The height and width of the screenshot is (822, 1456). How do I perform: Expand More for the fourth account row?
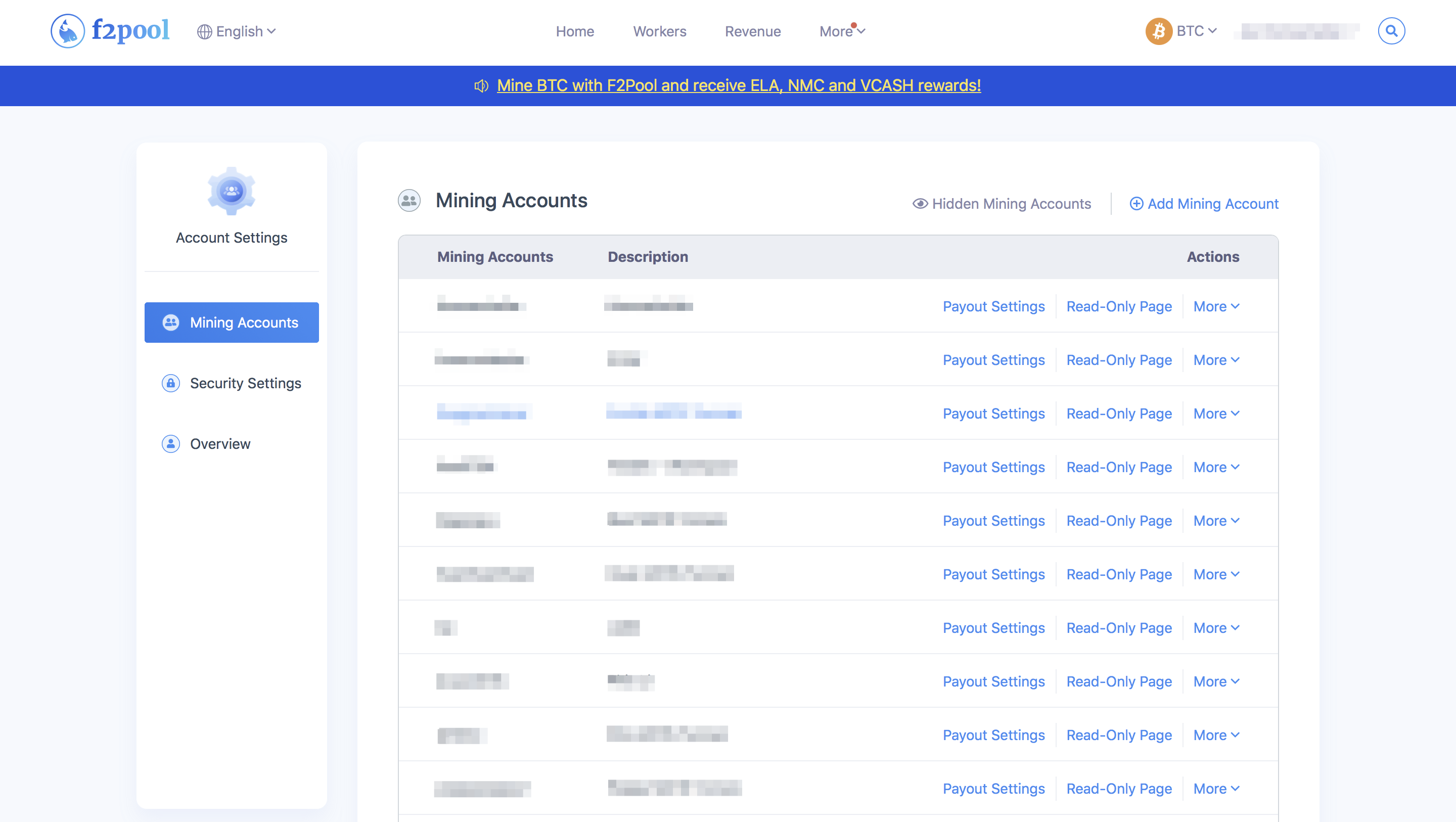click(x=1216, y=468)
